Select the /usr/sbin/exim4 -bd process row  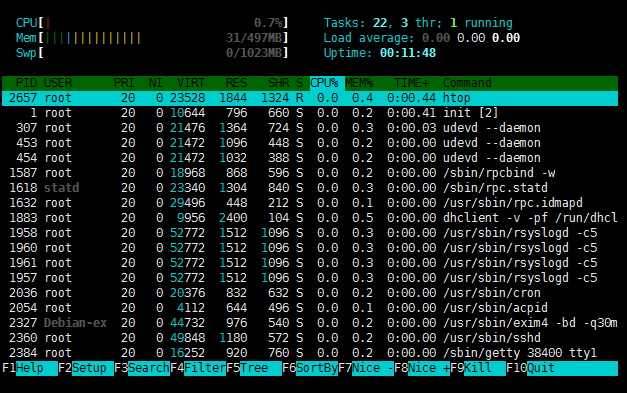[x=310, y=323]
